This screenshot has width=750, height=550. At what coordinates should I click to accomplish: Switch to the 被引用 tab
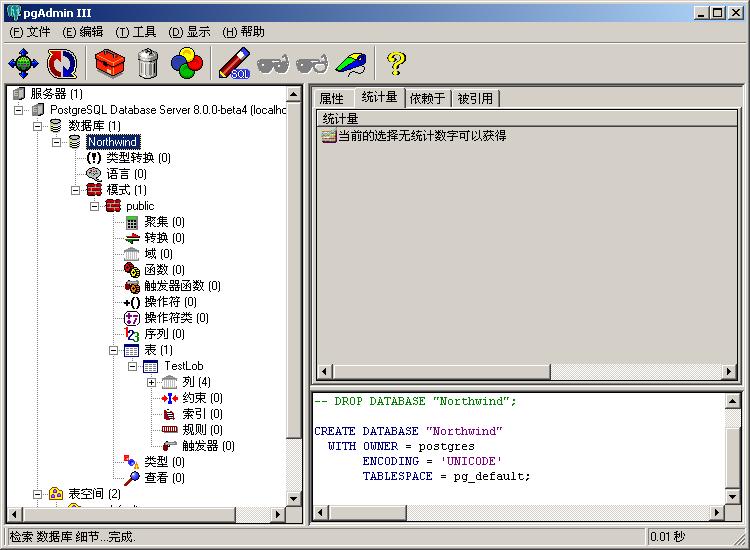[475, 99]
